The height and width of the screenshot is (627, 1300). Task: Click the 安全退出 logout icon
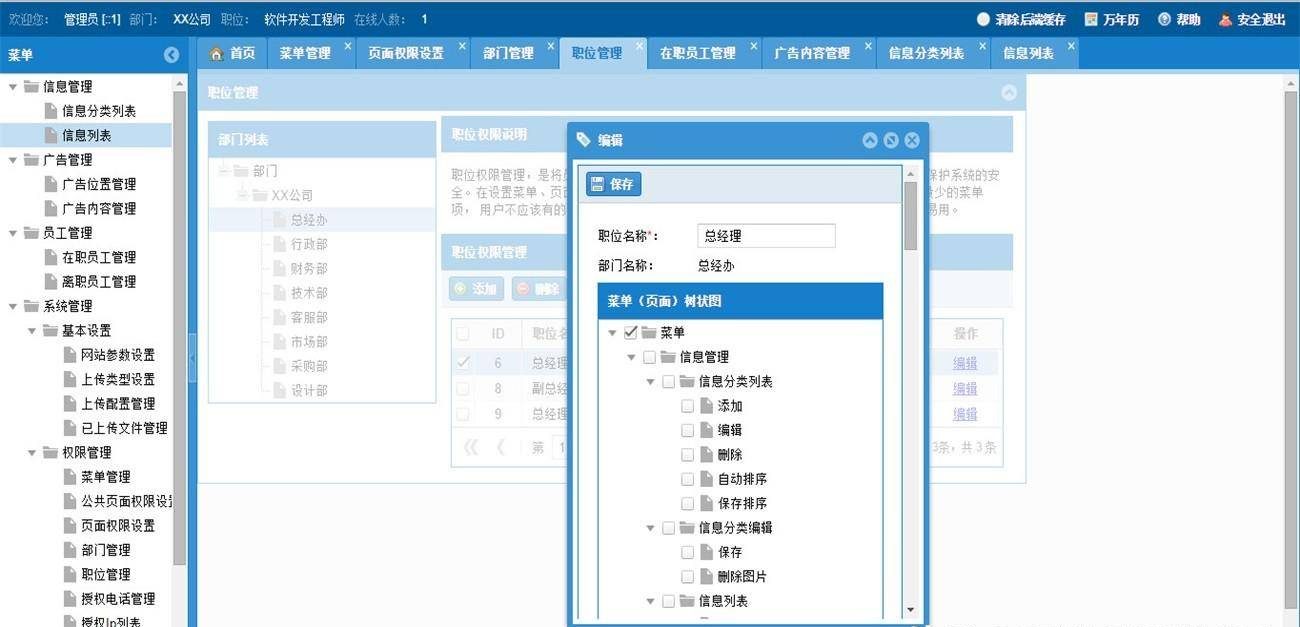pyautogui.click(x=1225, y=19)
